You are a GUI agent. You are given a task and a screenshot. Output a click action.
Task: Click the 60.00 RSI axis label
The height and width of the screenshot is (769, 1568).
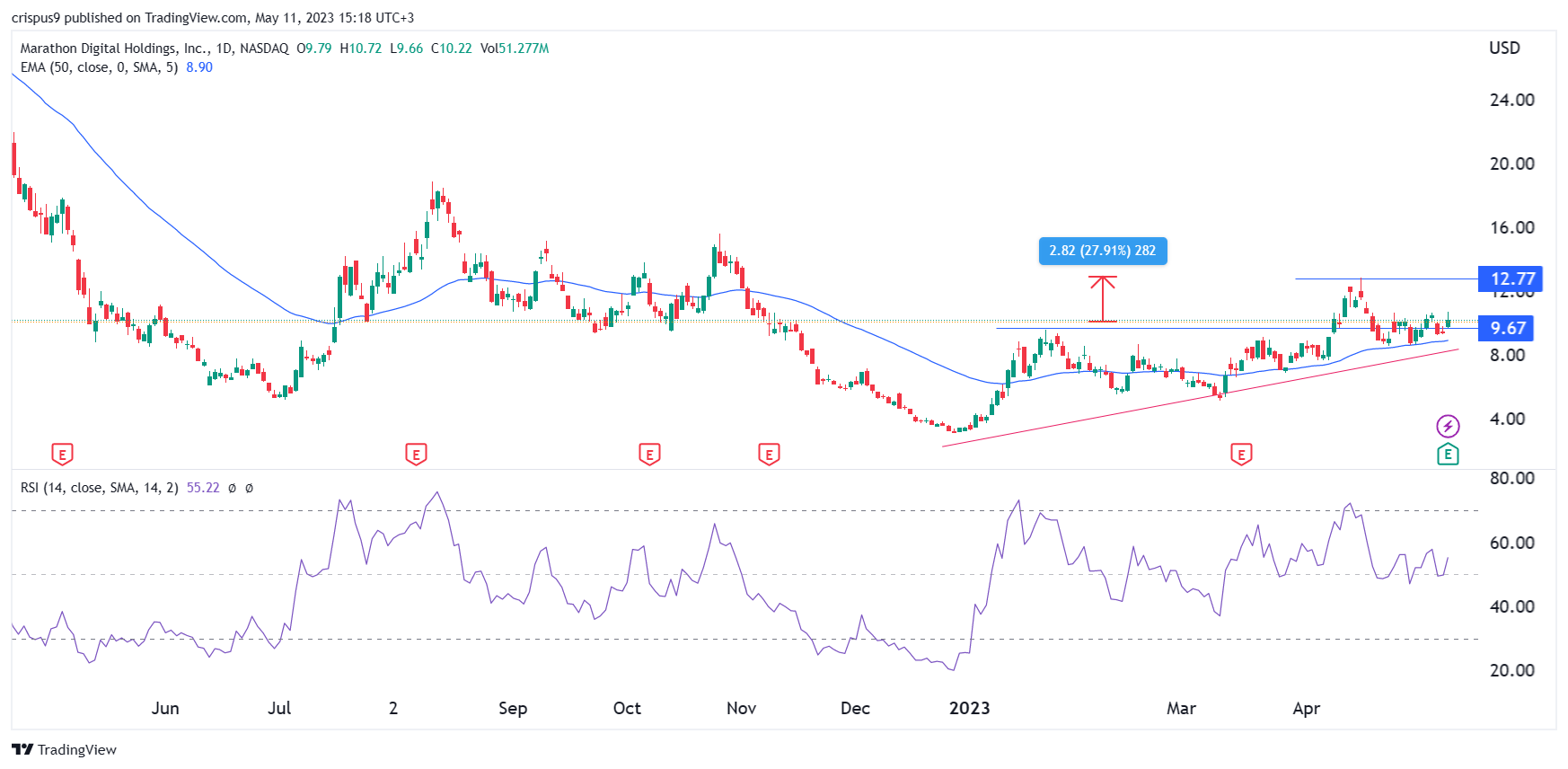click(x=1512, y=543)
